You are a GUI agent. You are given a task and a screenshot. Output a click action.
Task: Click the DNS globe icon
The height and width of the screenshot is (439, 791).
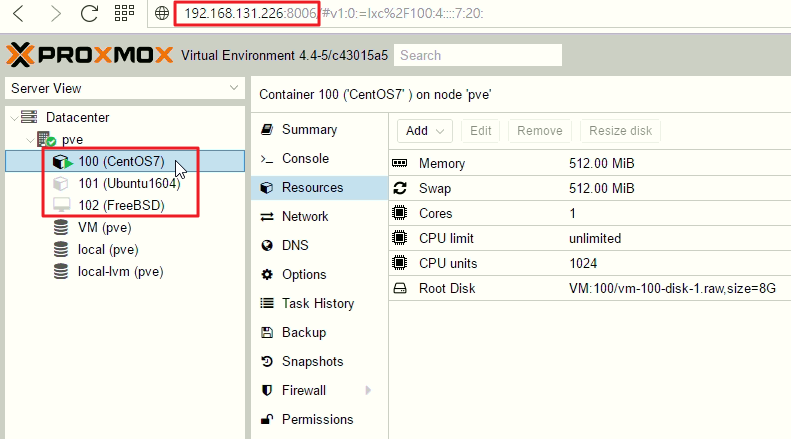click(x=267, y=245)
